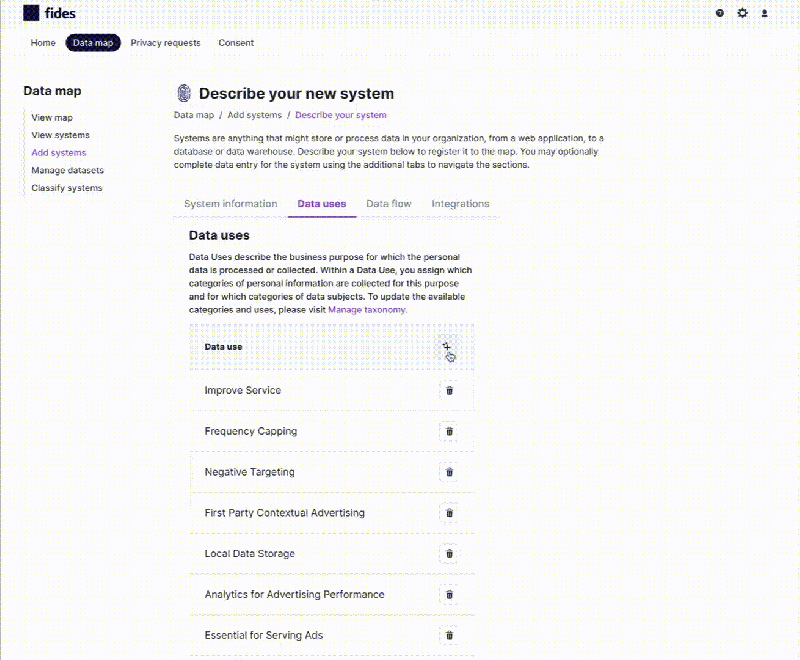Click Add systems in the breadcrumb trail
The width and height of the screenshot is (800, 660).
pos(253,114)
